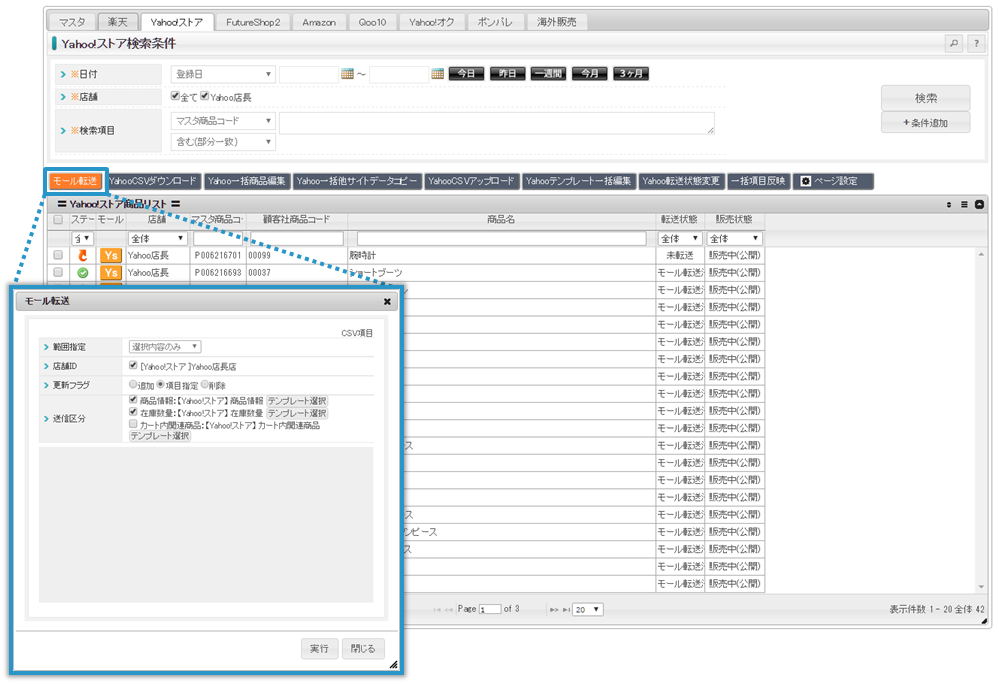Open the ステータス column filter dropdown

83,239
